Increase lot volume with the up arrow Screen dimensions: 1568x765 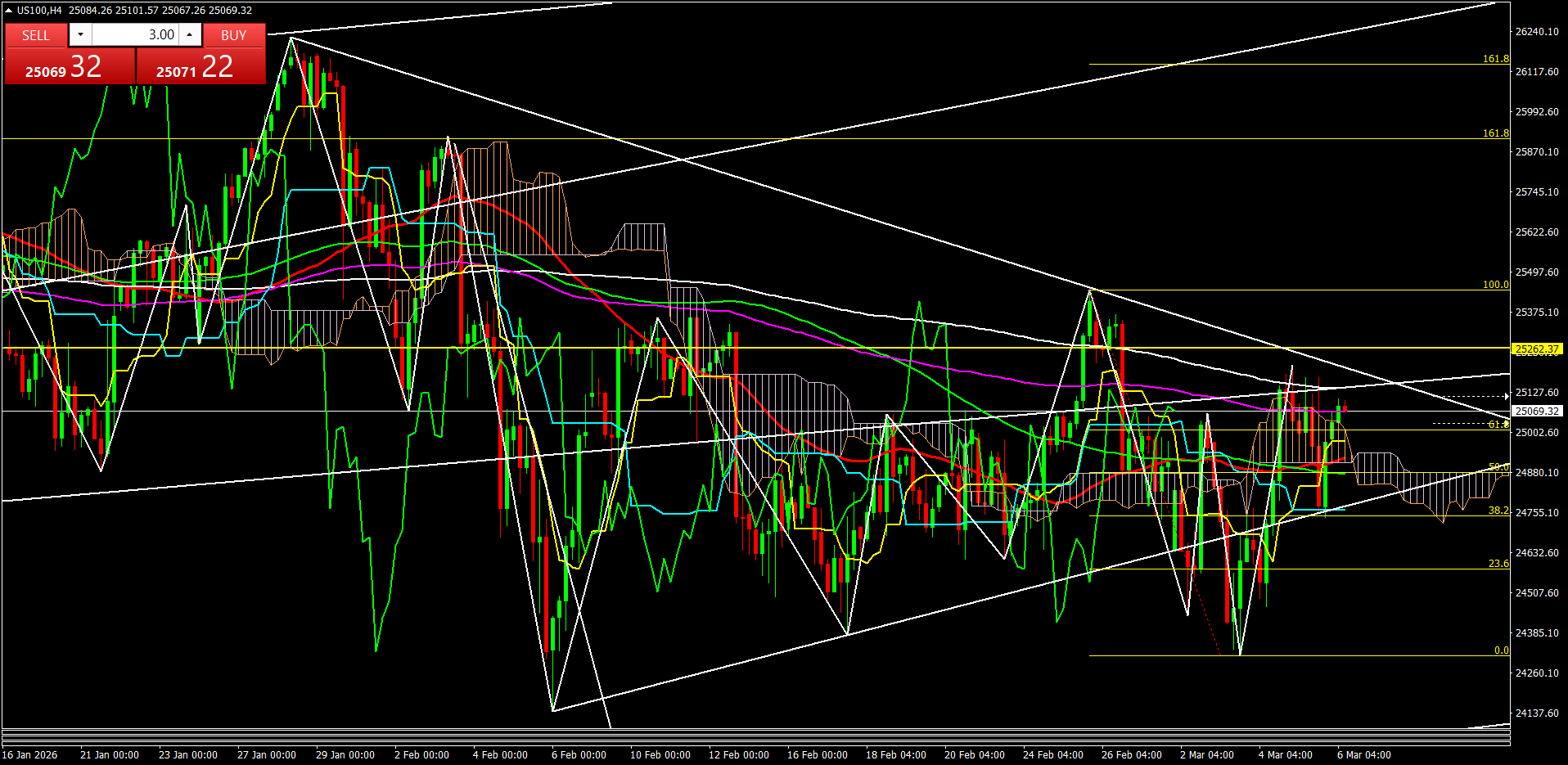click(190, 34)
